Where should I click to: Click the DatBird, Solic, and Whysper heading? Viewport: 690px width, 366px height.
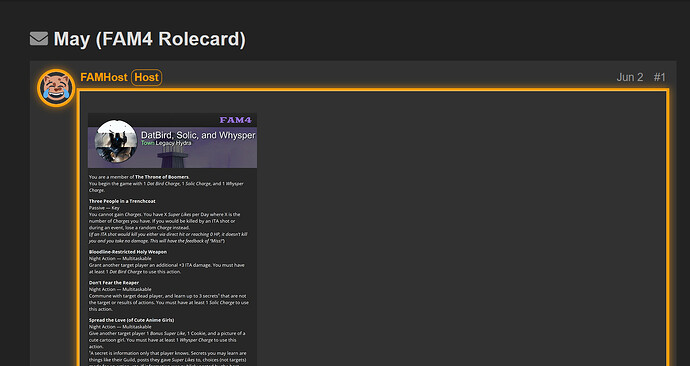[x=198, y=135]
